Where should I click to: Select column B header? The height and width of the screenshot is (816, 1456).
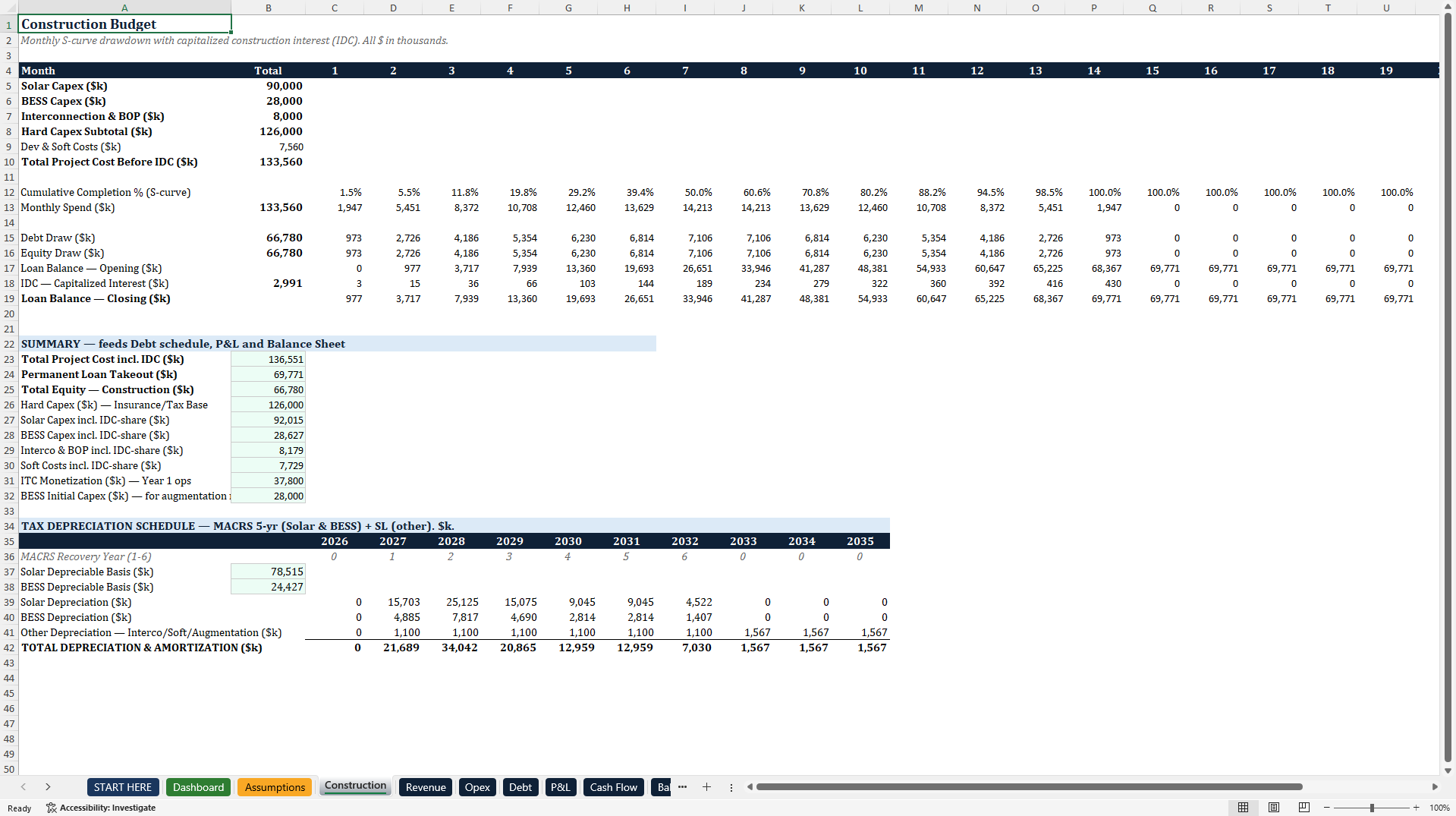point(268,8)
